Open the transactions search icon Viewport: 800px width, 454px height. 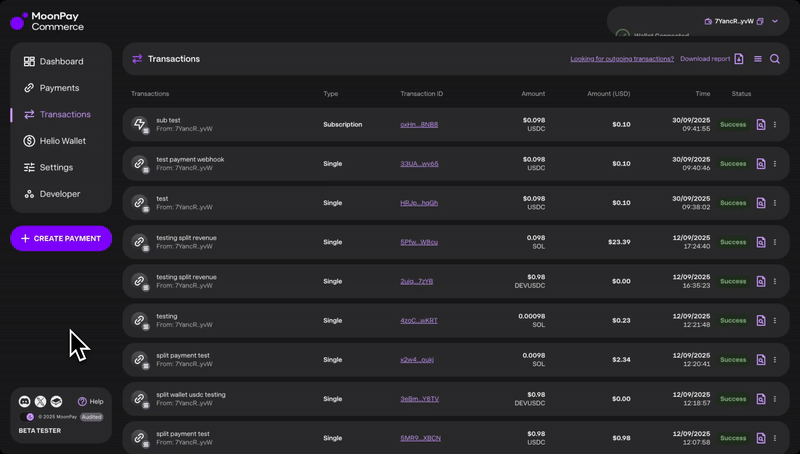[x=775, y=59]
